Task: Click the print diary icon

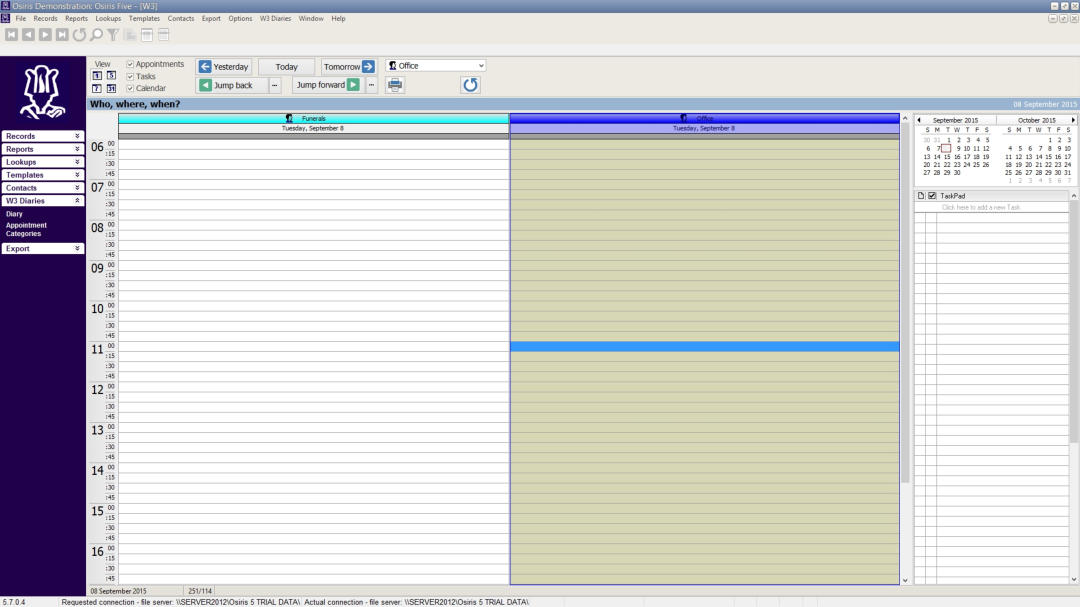Action: [x=395, y=85]
